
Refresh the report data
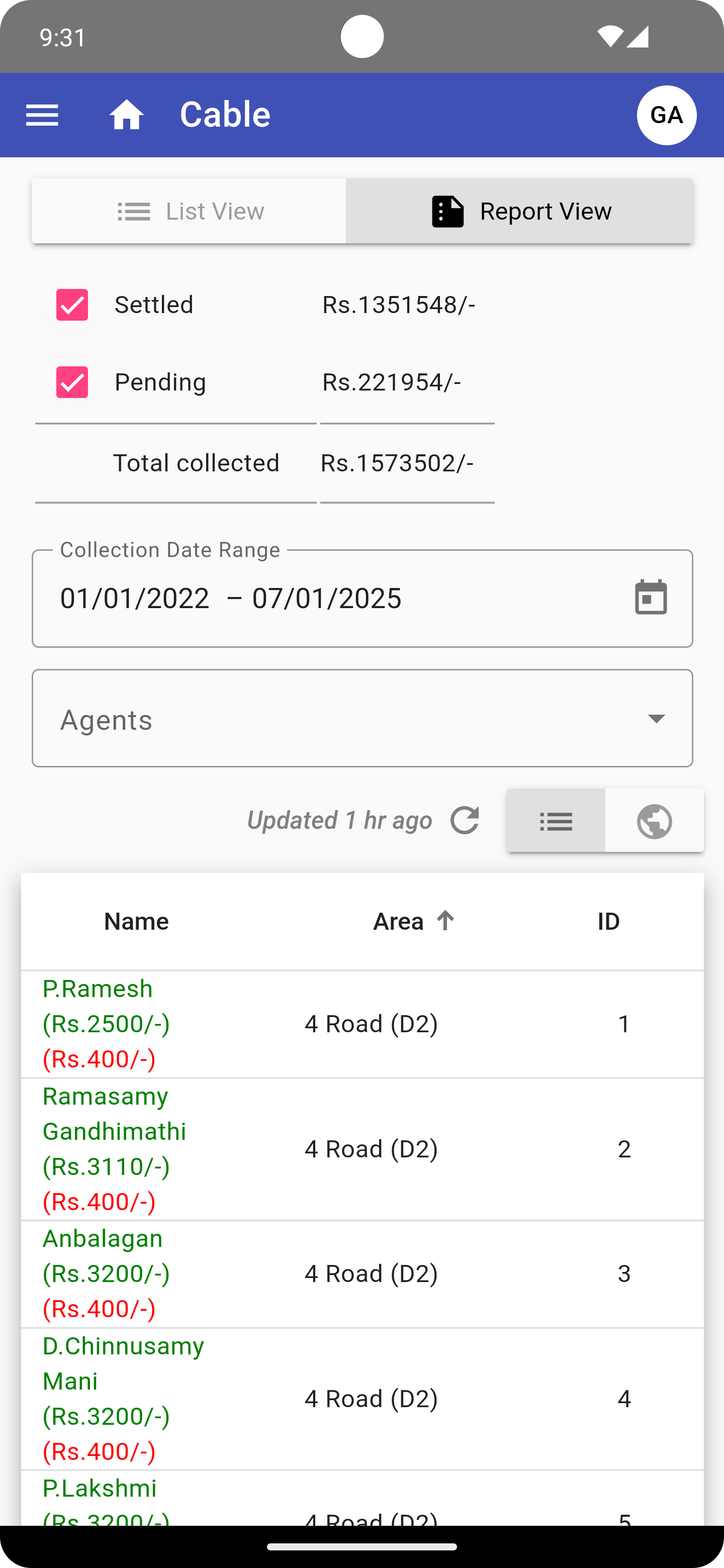click(x=465, y=821)
